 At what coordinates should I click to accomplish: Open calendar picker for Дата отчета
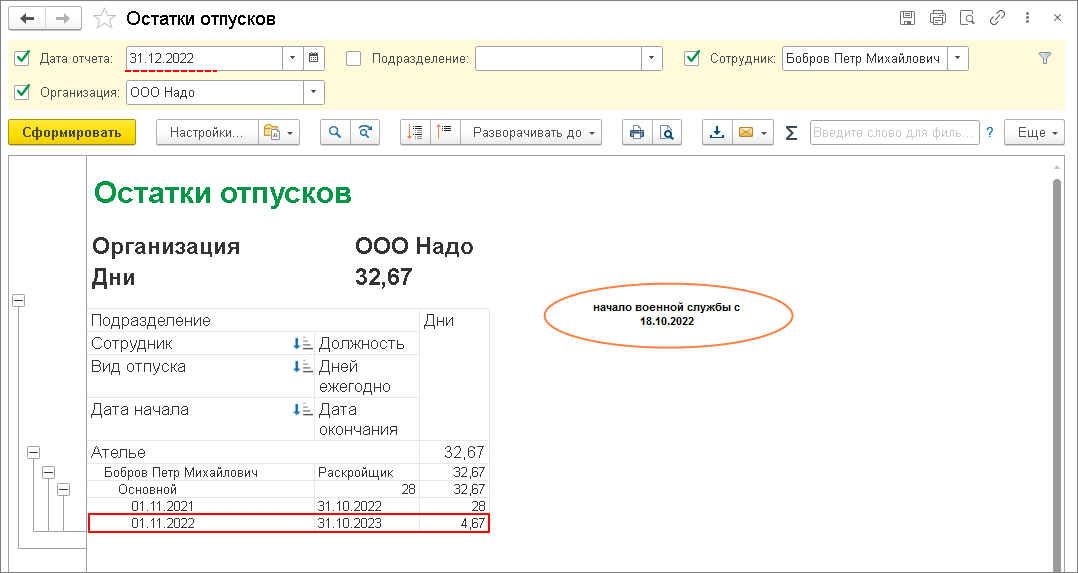(314, 59)
